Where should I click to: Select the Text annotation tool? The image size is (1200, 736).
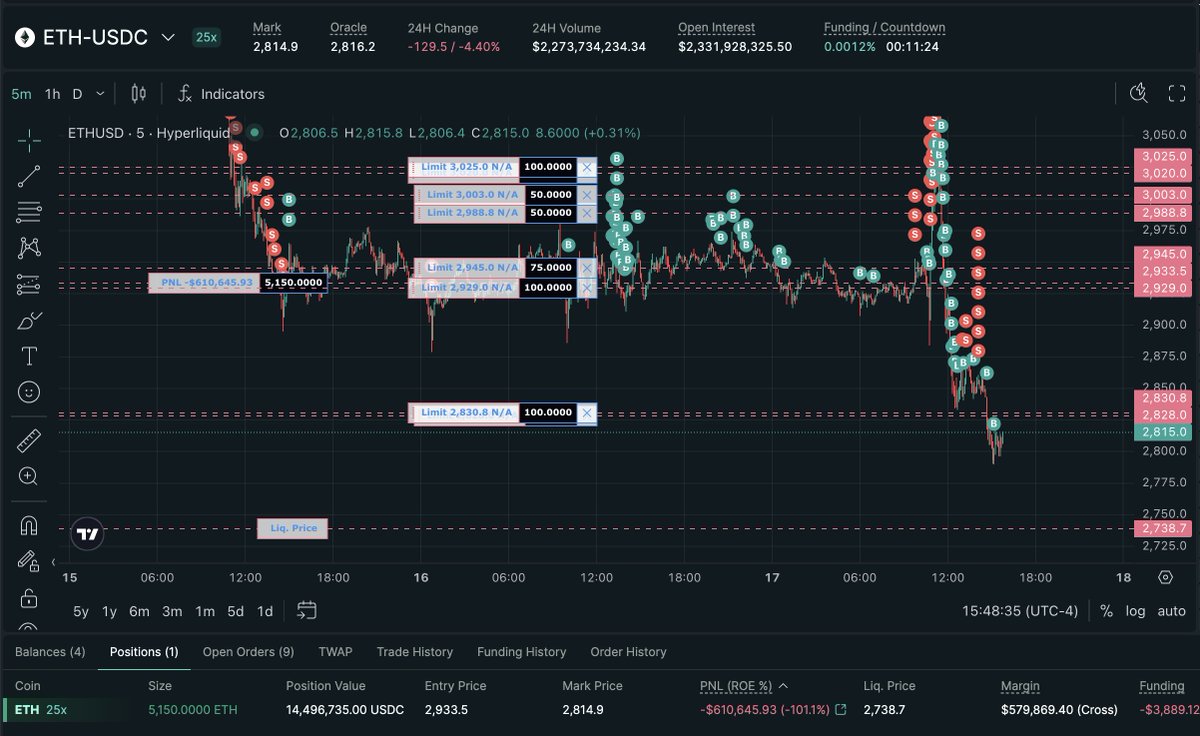click(x=29, y=356)
